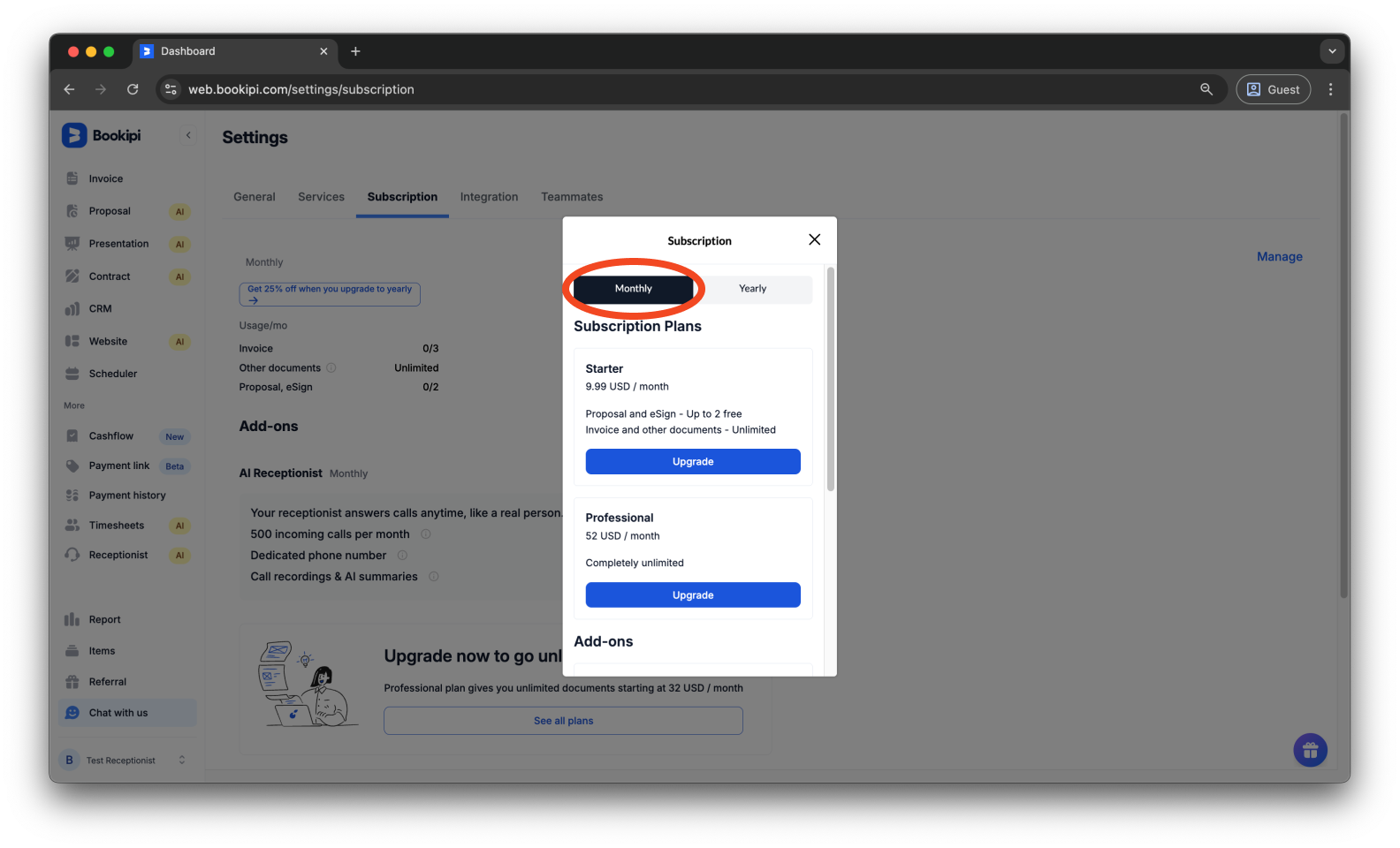Close the Dashboard browser tab

coord(323,51)
